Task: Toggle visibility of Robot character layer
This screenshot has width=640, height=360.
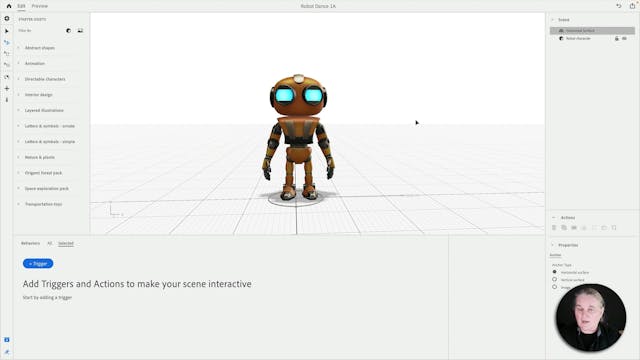Action: point(624,38)
